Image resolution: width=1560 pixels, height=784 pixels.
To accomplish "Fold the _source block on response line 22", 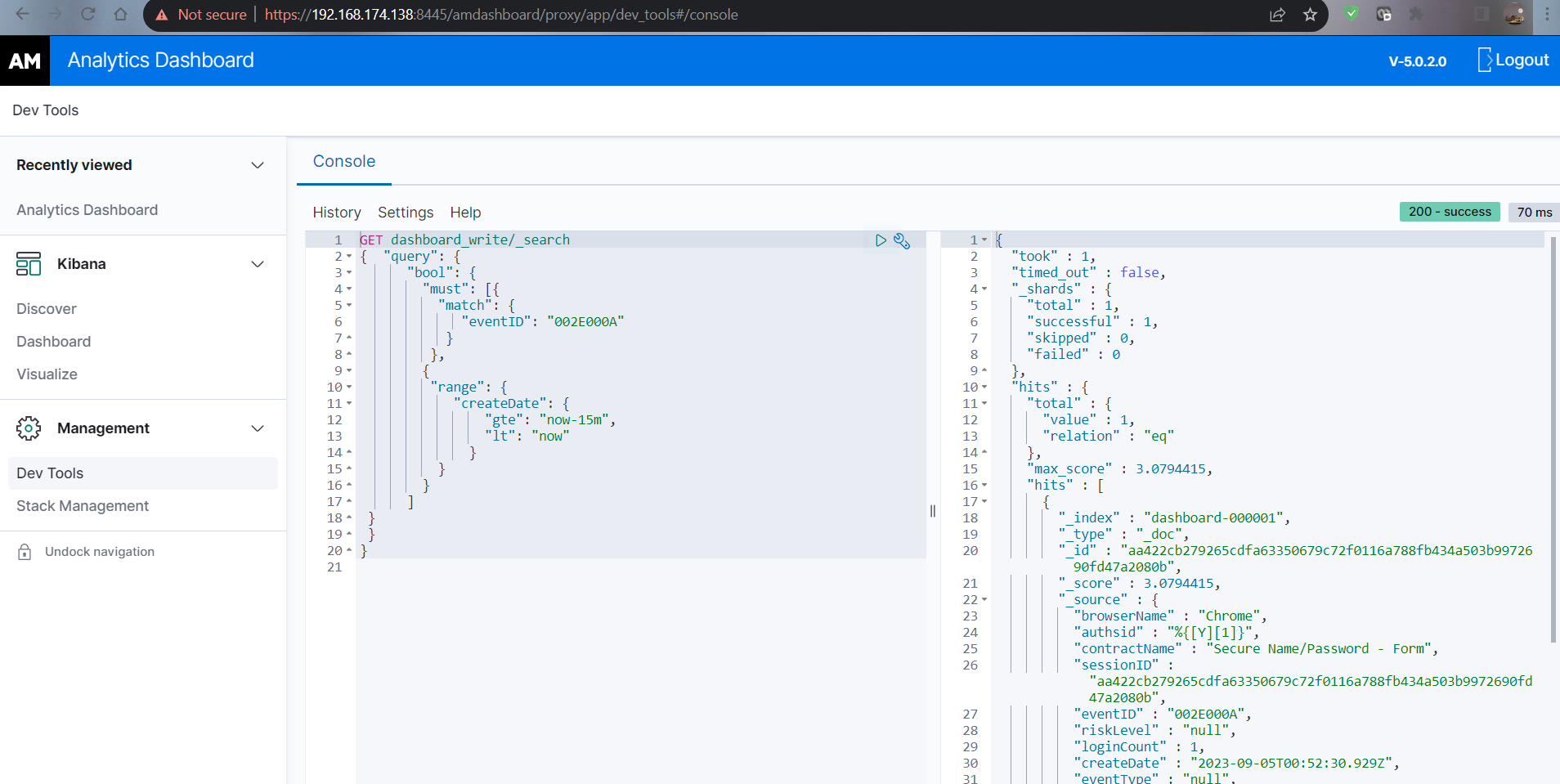I will (984, 600).
